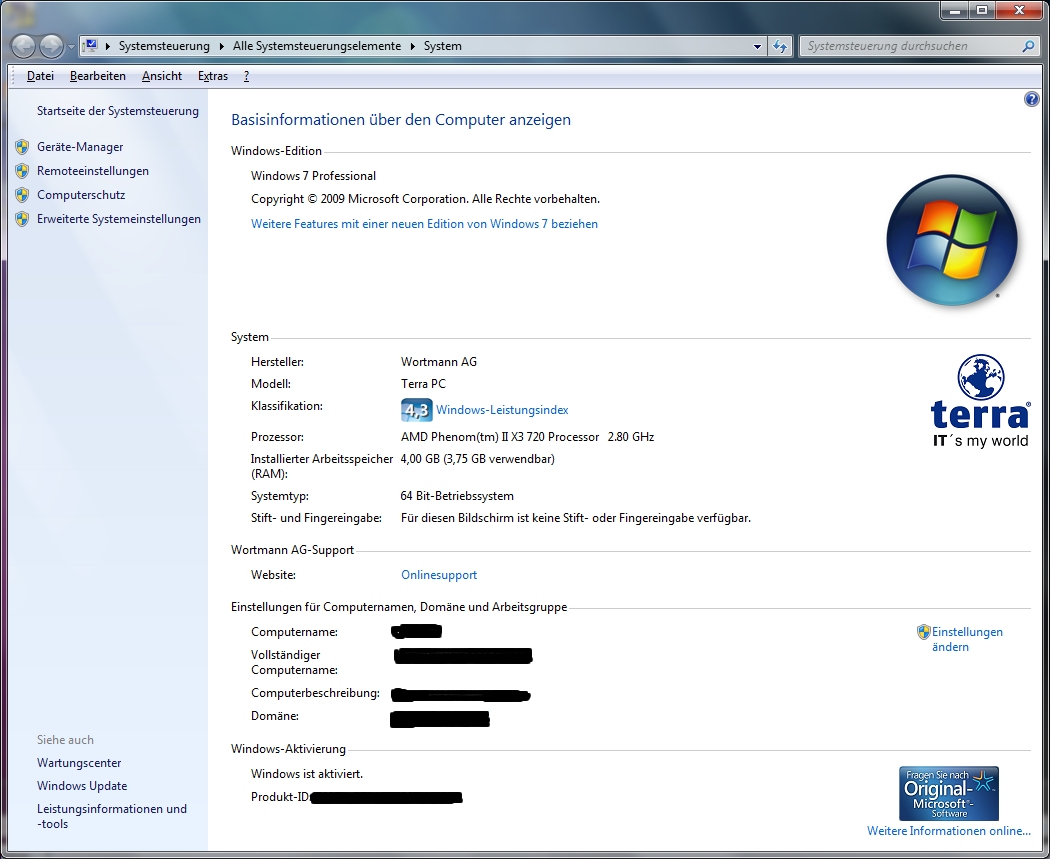Click the shield icon beside Remoteeinstellungen
This screenshot has height=859, width=1050.
point(22,171)
